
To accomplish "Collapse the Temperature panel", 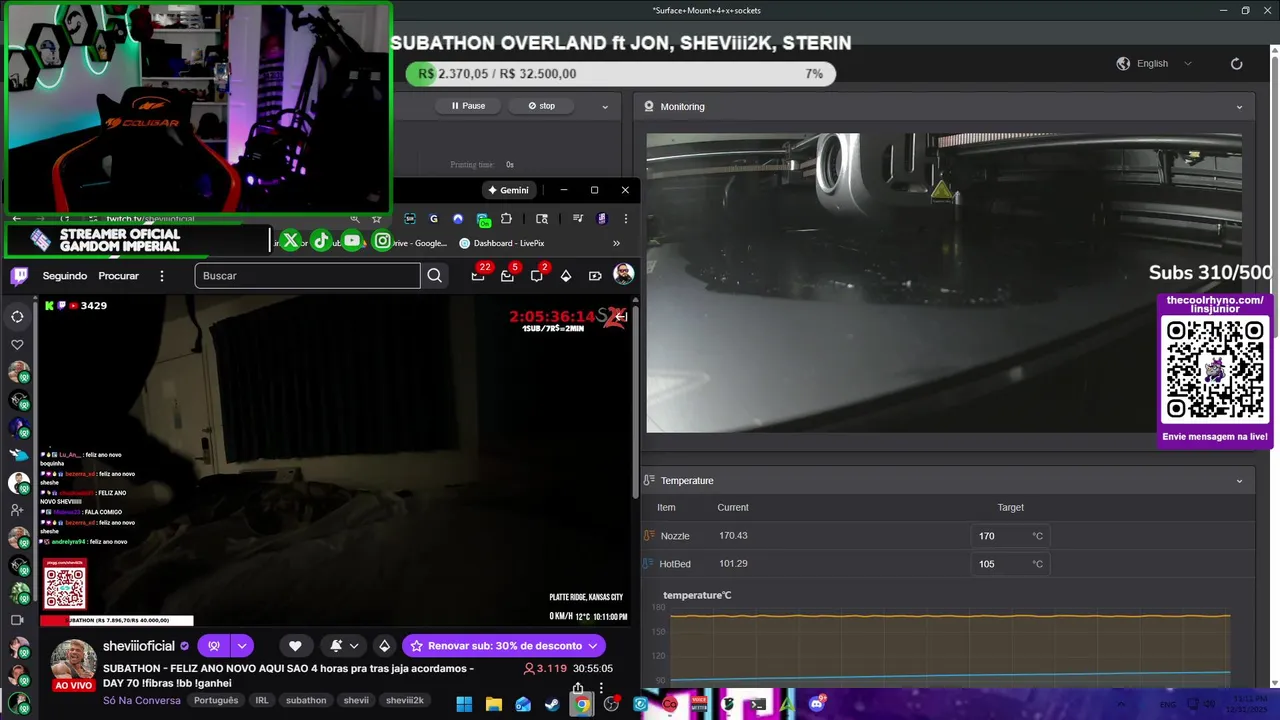I will tap(1239, 481).
